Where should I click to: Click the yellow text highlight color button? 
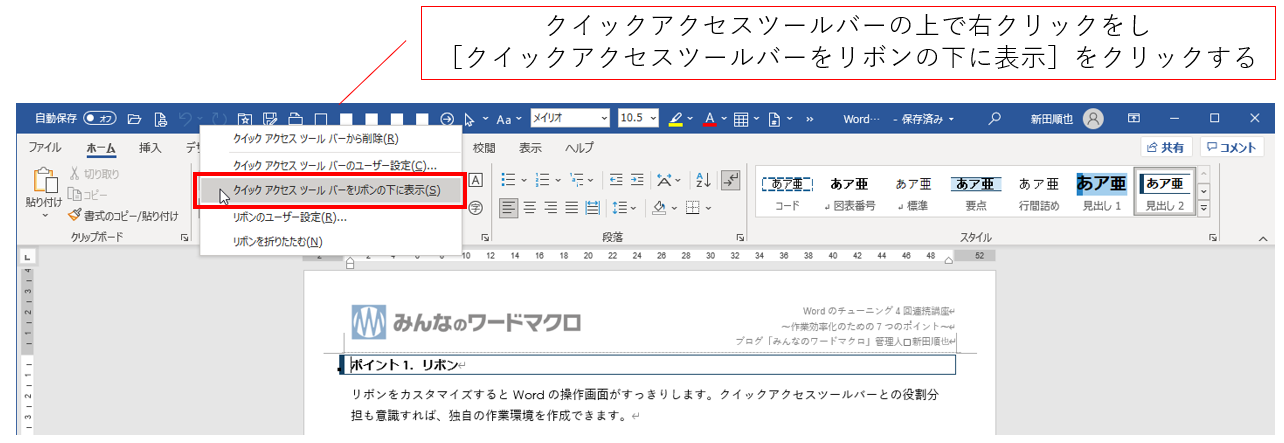tap(675, 119)
